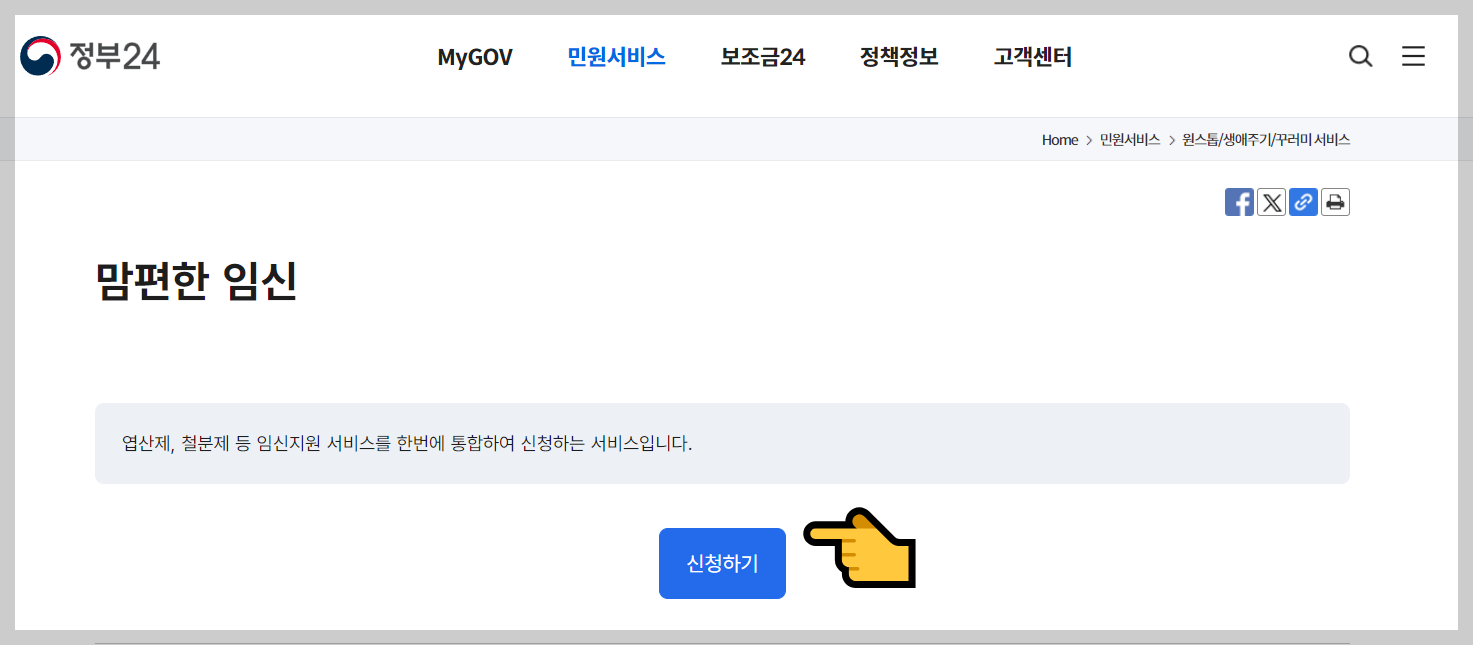Open the hamburger menu icon

pos(1413,56)
